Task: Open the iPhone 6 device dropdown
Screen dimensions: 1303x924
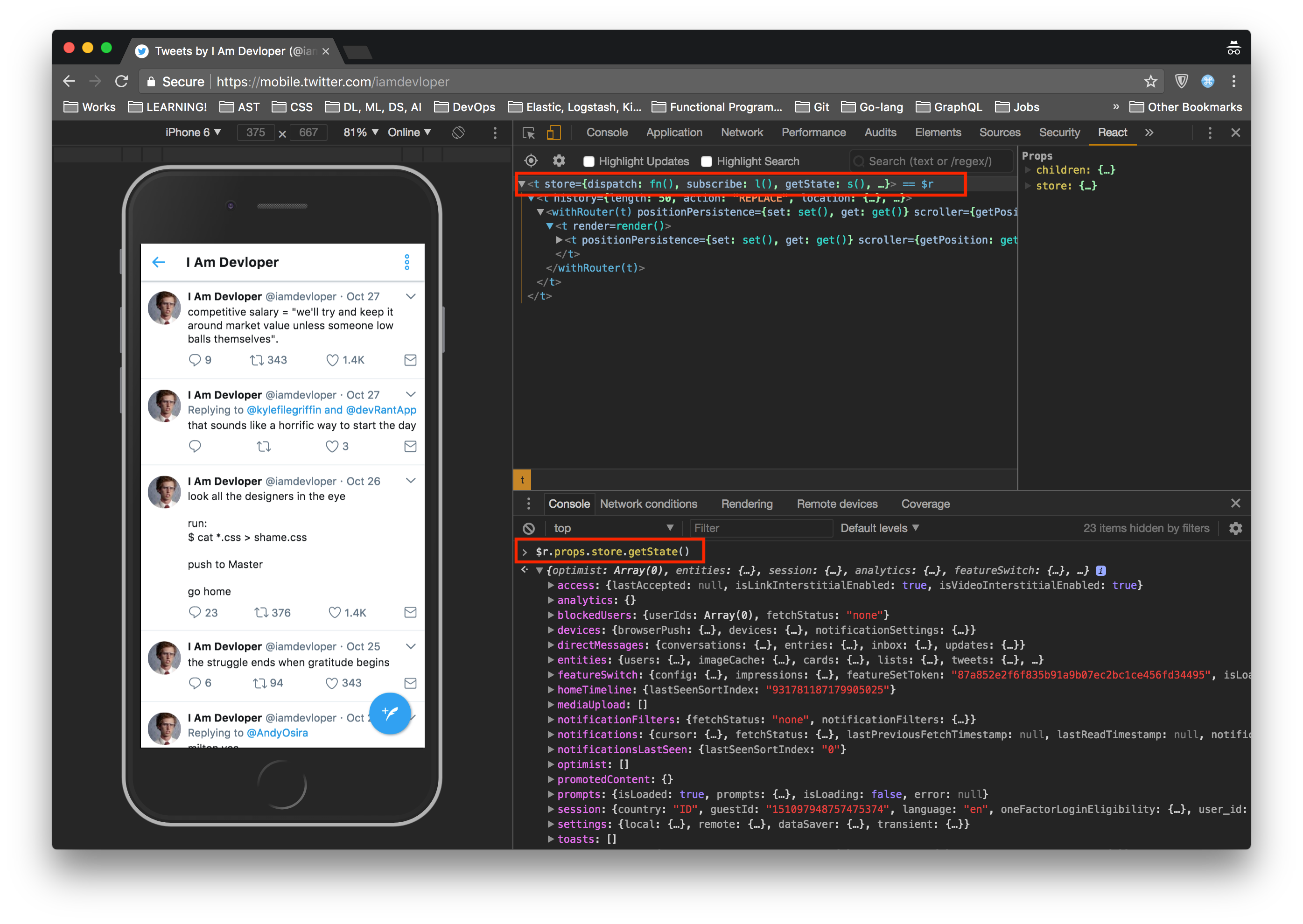Action: click(x=193, y=133)
